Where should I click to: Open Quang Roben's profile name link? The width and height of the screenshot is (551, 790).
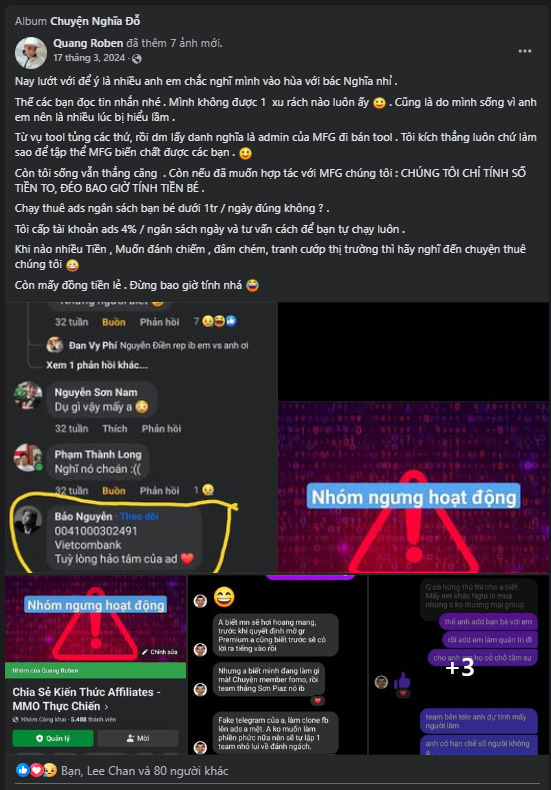tap(88, 43)
